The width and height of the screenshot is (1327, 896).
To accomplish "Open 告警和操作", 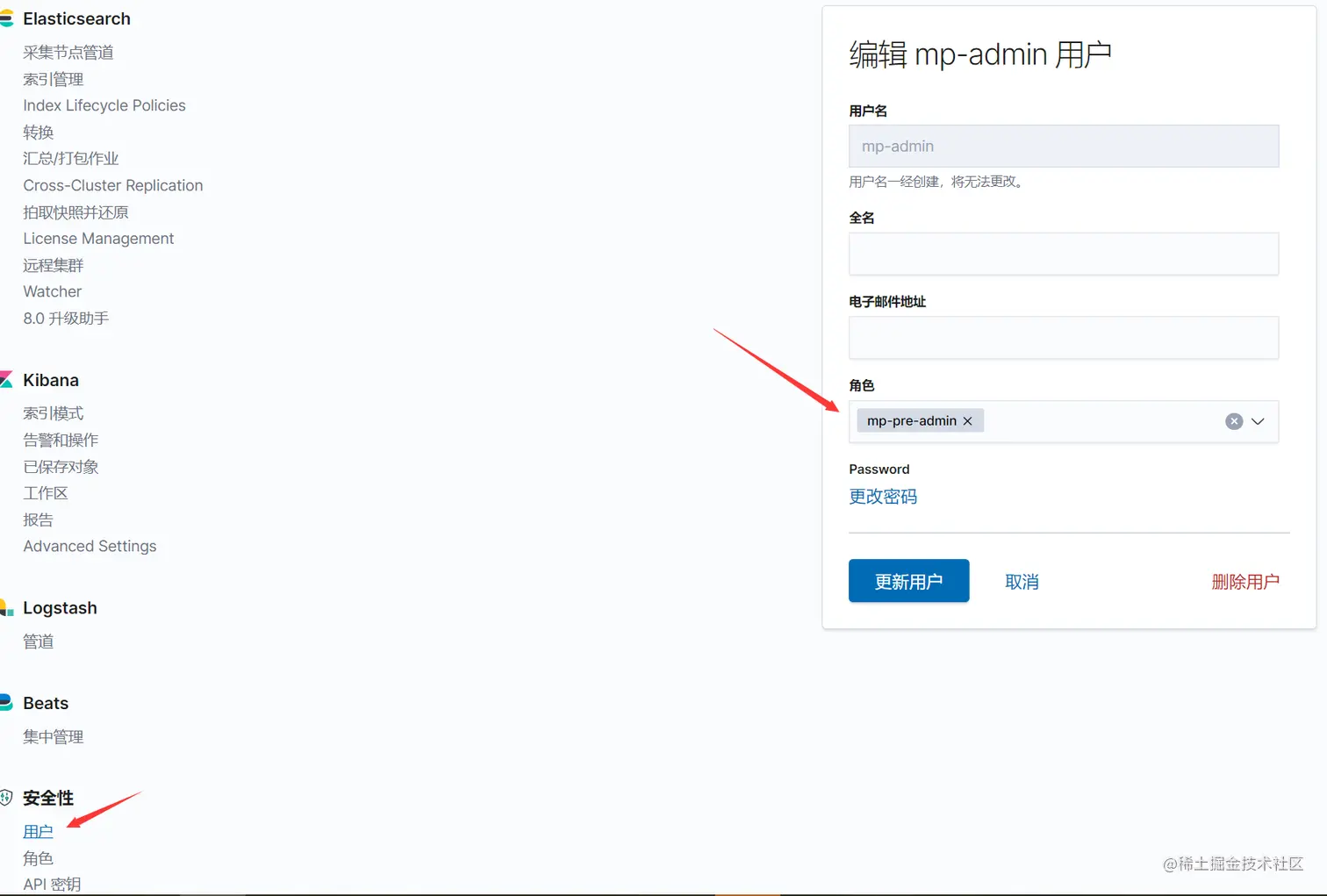I will click(61, 440).
